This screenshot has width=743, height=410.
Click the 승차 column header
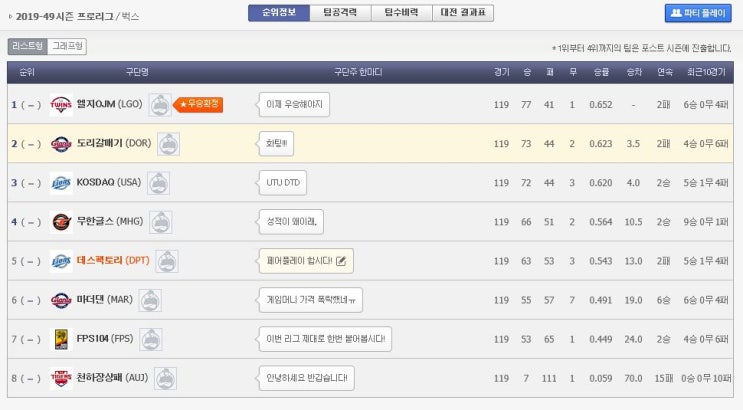point(634,72)
